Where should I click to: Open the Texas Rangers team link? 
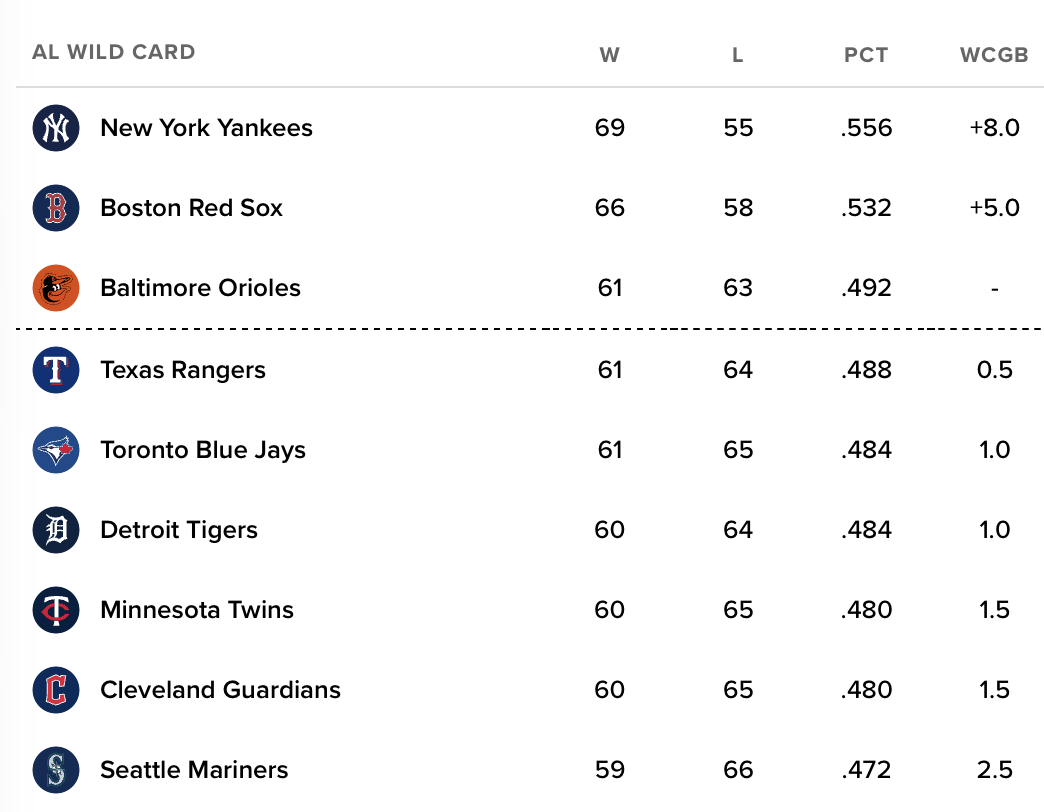[183, 370]
